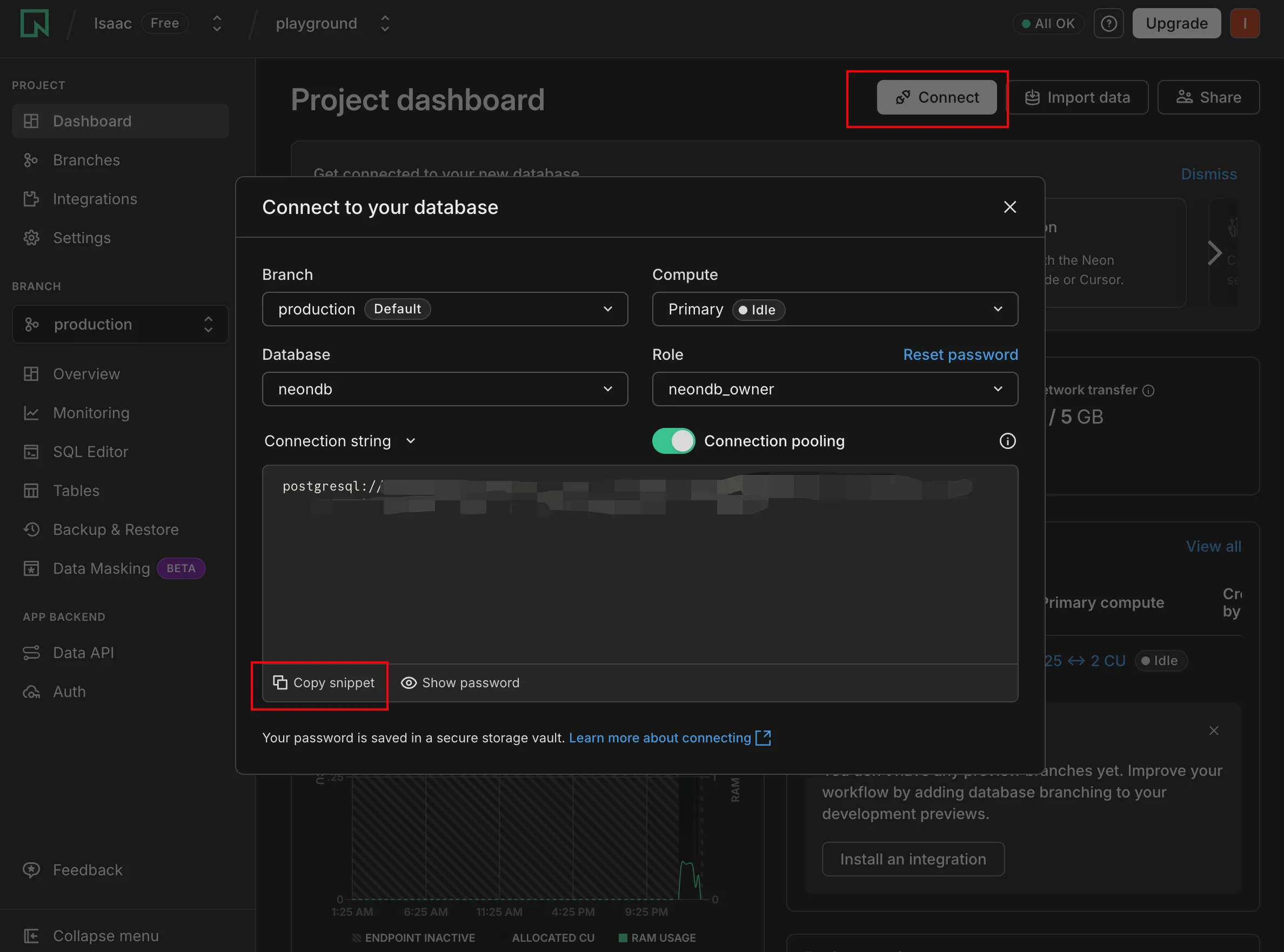
Task: Open the Branch dropdown showing production
Action: pyautogui.click(x=445, y=309)
